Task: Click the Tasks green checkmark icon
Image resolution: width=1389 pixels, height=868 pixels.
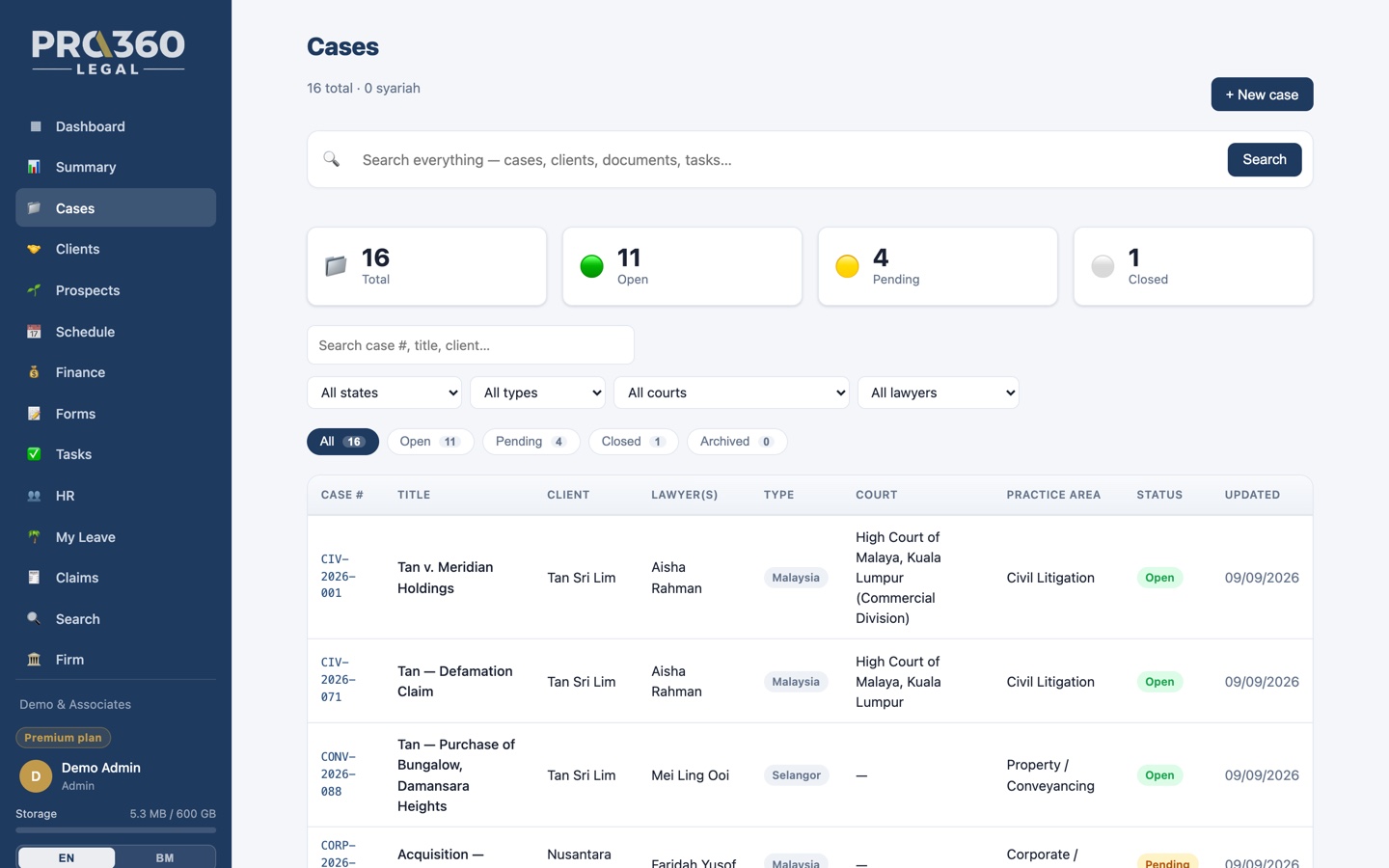Action: click(x=35, y=454)
